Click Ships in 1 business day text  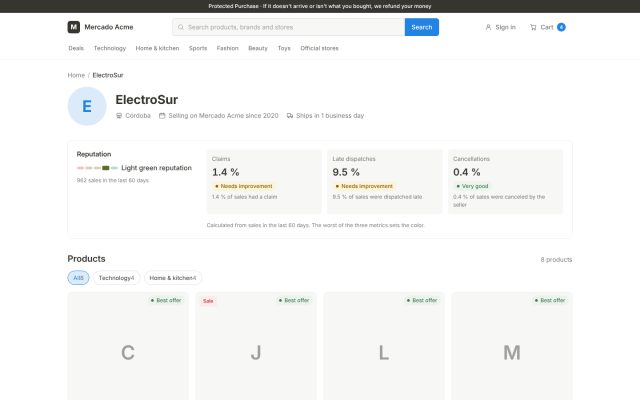click(x=330, y=116)
